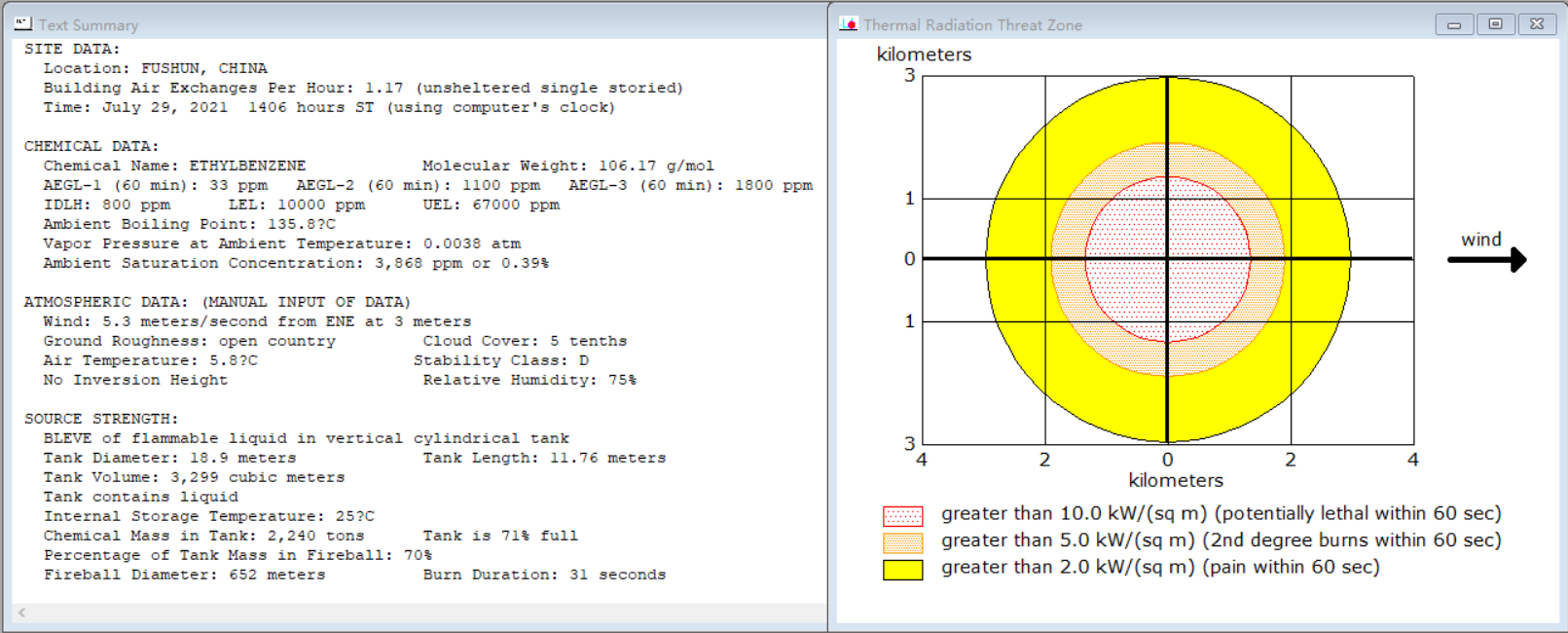Image resolution: width=1568 pixels, height=633 pixels.
Task: Click the 'greater than 2.0 kW/(sq m)' legend text
Action: click(x=1160, y=568)
